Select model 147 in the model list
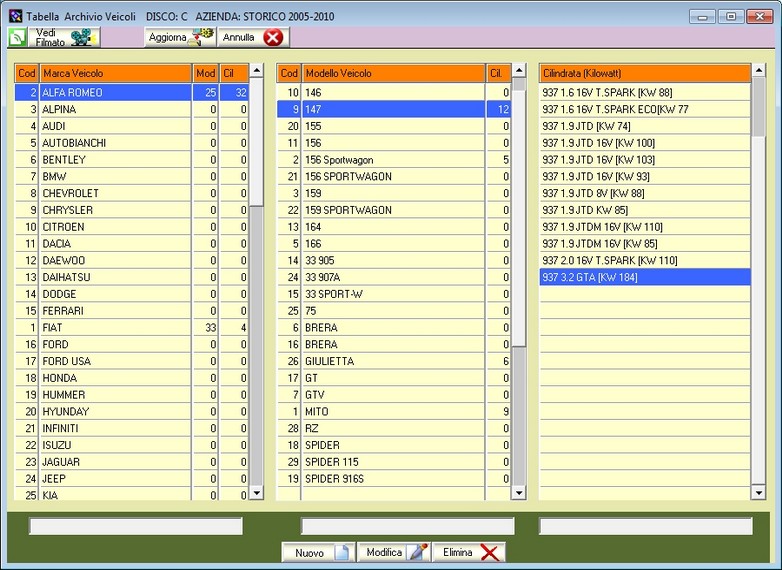The width and height of the screenshot is (782, 570). [x=394, y=109]
